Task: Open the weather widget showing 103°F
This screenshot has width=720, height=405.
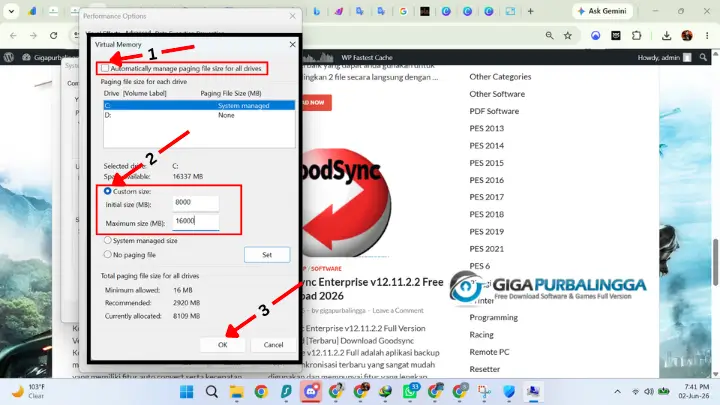Action: tap(28, 391)
